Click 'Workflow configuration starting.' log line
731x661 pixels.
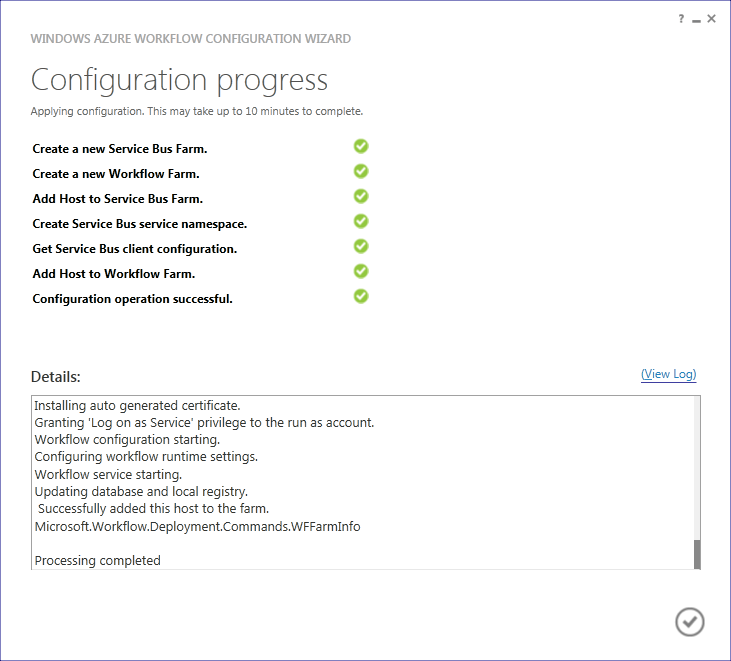[127, 440]
